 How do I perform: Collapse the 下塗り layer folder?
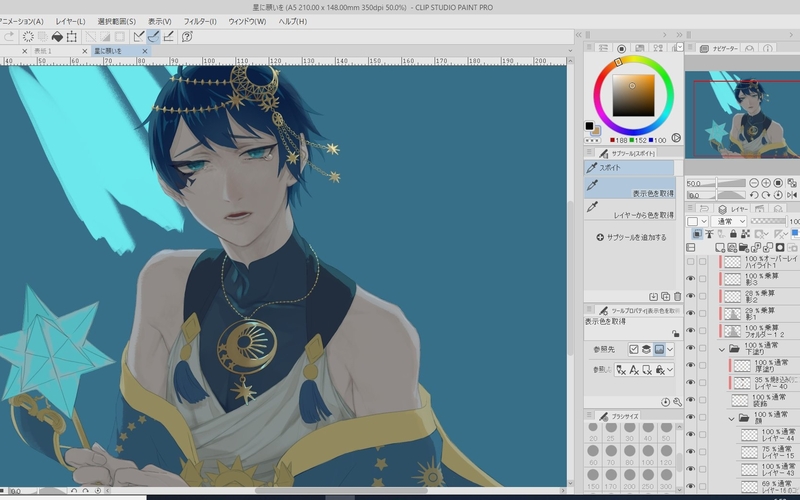722,349
